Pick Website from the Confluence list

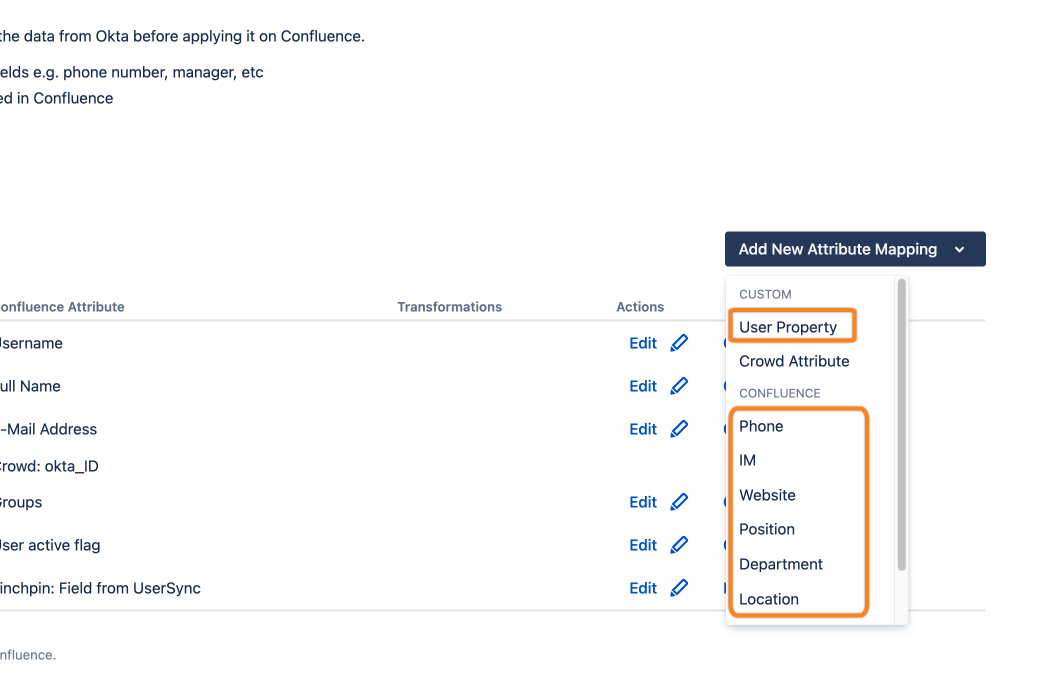(x=767, y=495)
